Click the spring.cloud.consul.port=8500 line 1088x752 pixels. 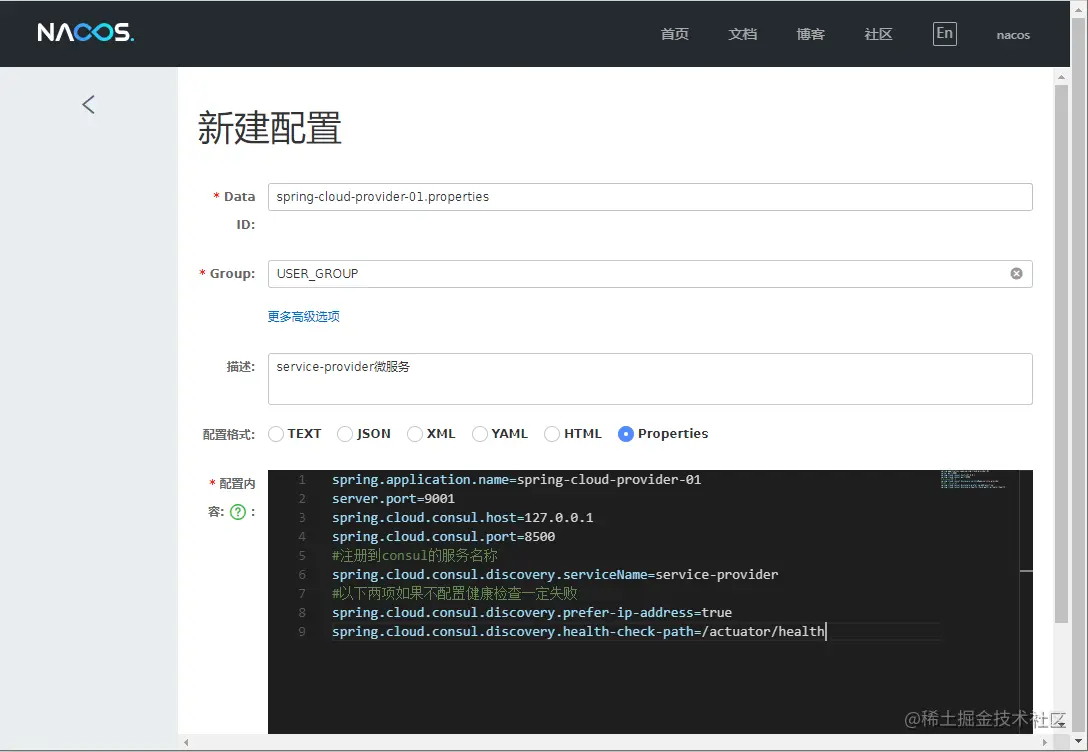[443, 537]
